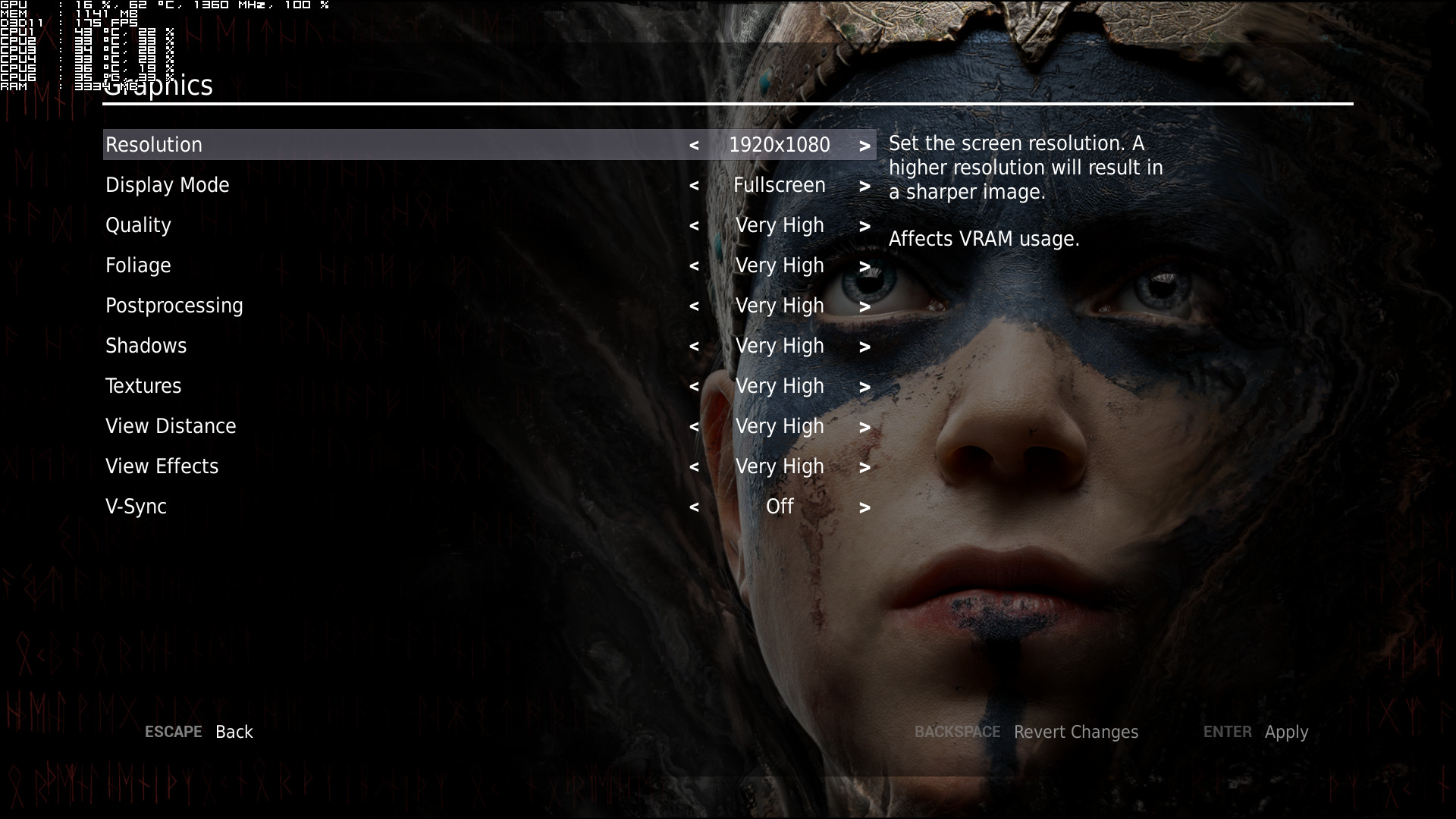The height and width of the screenshot is (819, 1456).
Task: Toggle V-Sync using its left arrow
Action: click(x=694, y=507)
